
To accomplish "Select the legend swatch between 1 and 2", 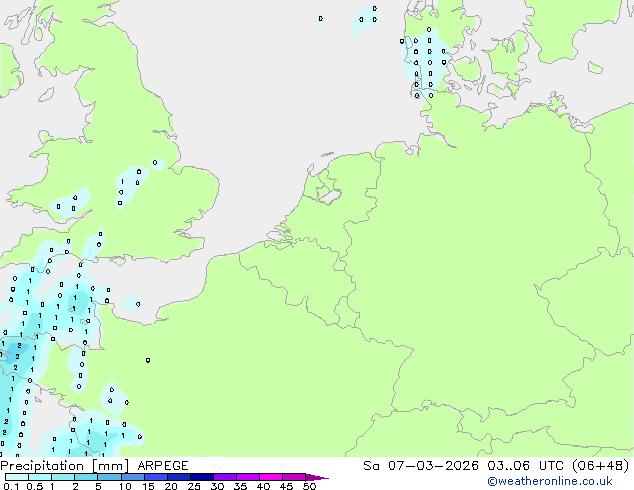I will coord(63,477).
